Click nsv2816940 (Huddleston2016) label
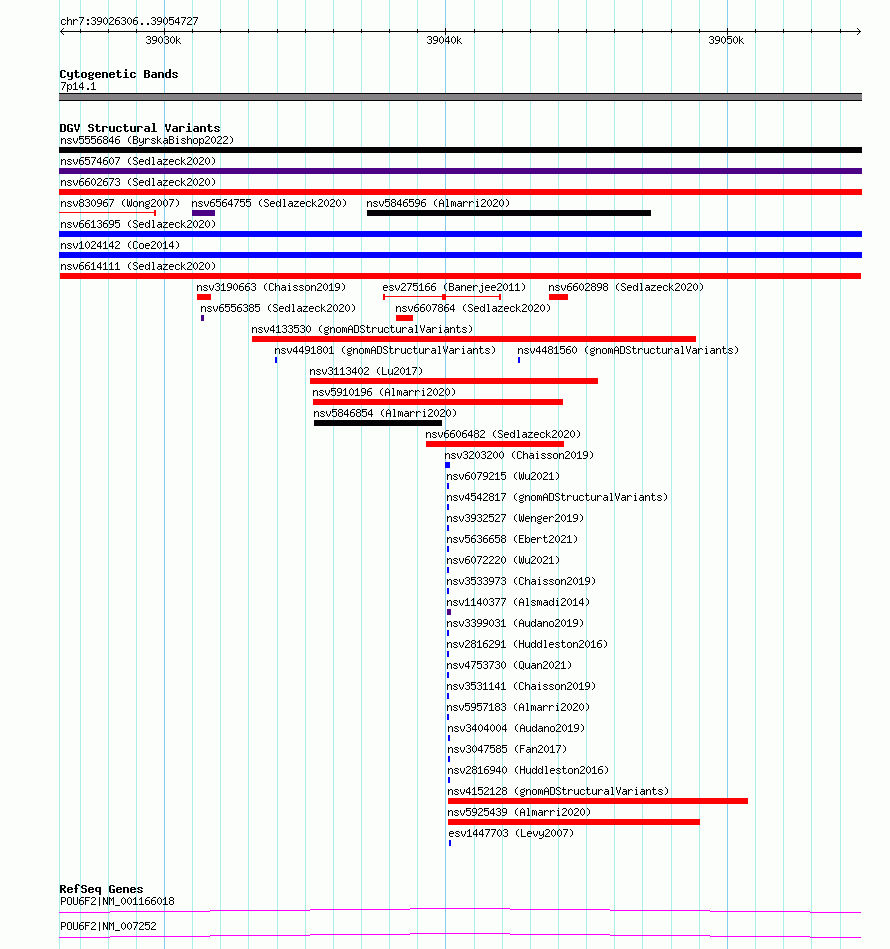The image size is (890, 949). pyautogui.click(x=528, y=770)
